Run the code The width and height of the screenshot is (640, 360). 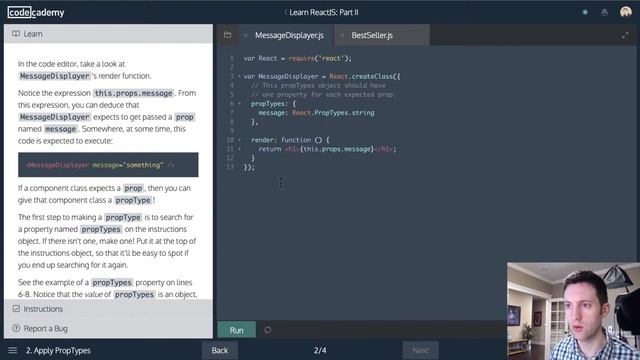(x=237, y=330)
